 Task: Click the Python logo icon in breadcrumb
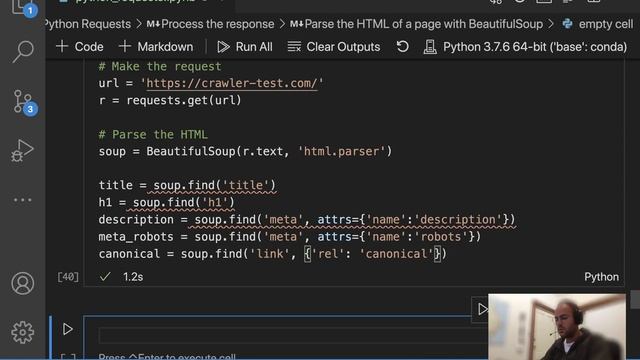567,24
